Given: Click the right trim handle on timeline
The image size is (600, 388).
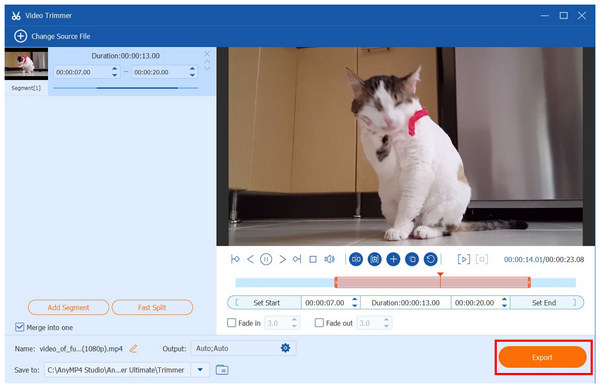Looking at the screenshot, I should pos(529,282).
